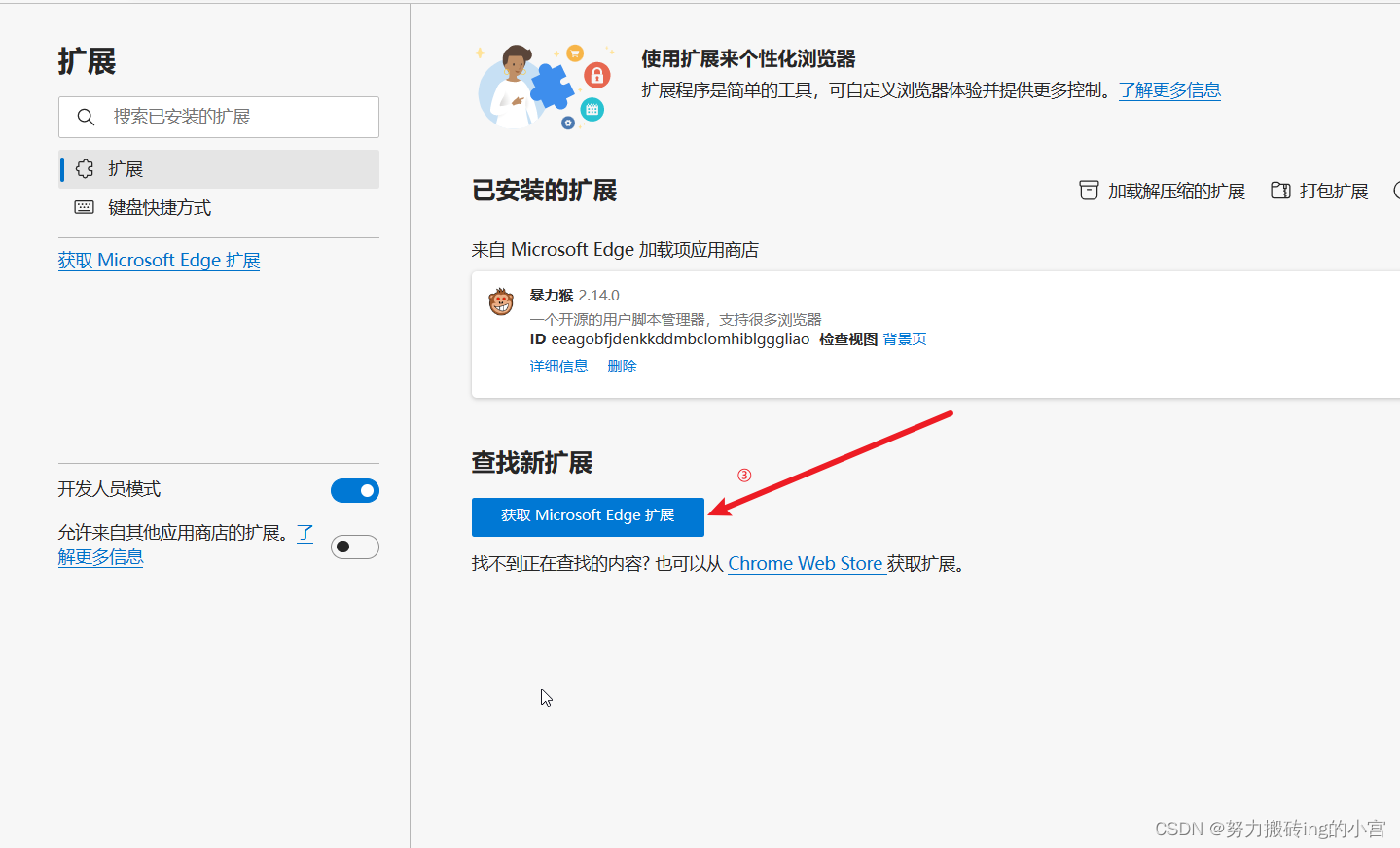
Task: Click the 查找新扩展 heading
Action: coord(532,463)
